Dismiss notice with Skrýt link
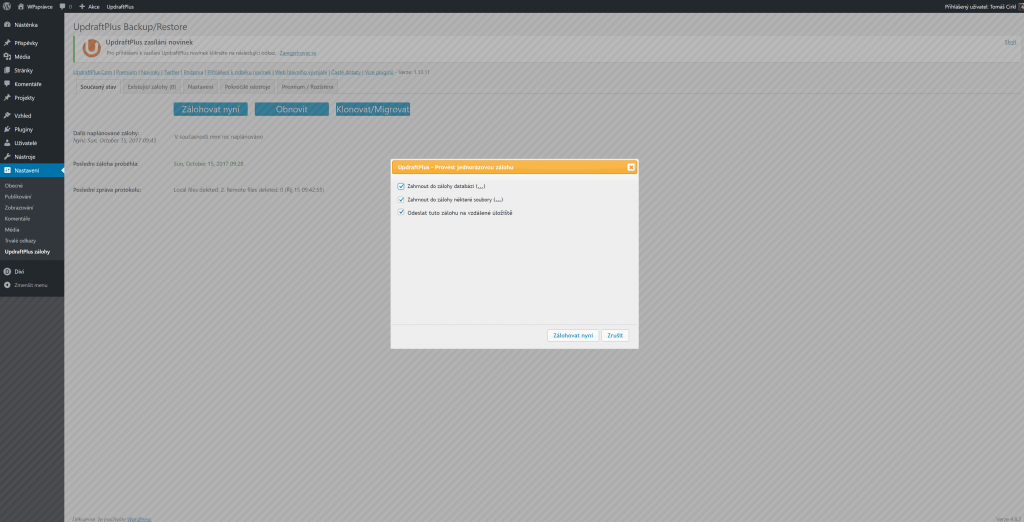This screenshot has height=522, width=1024. point(1010,42)
